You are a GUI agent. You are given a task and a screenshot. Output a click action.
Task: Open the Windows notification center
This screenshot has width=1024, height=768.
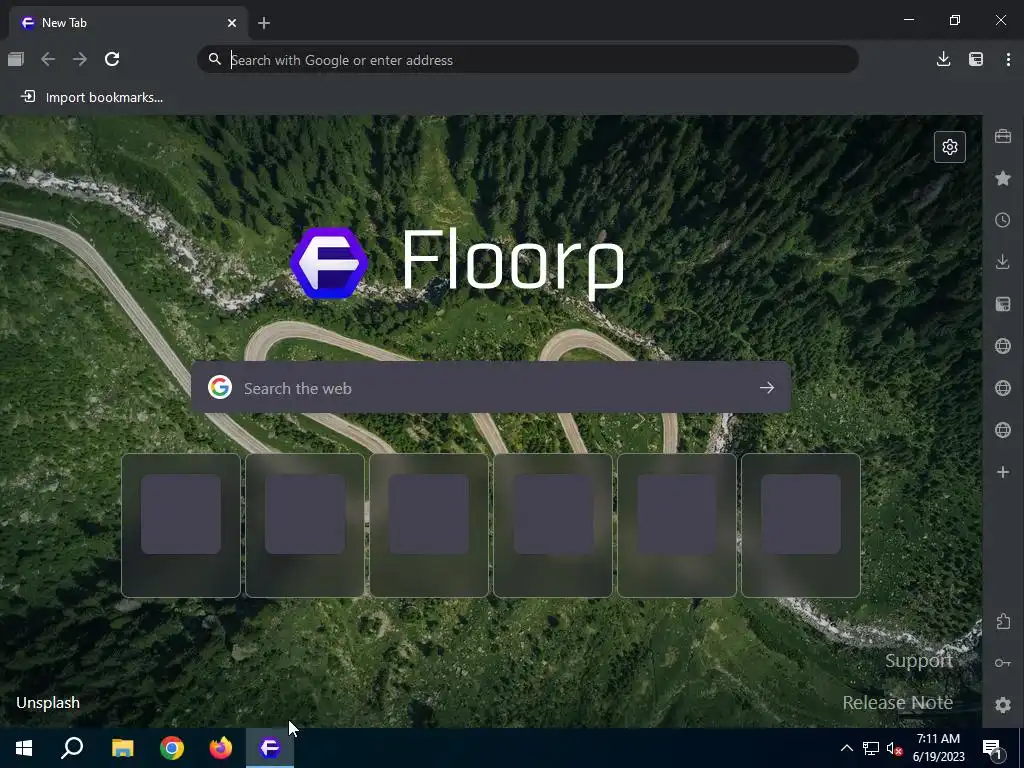991,748
